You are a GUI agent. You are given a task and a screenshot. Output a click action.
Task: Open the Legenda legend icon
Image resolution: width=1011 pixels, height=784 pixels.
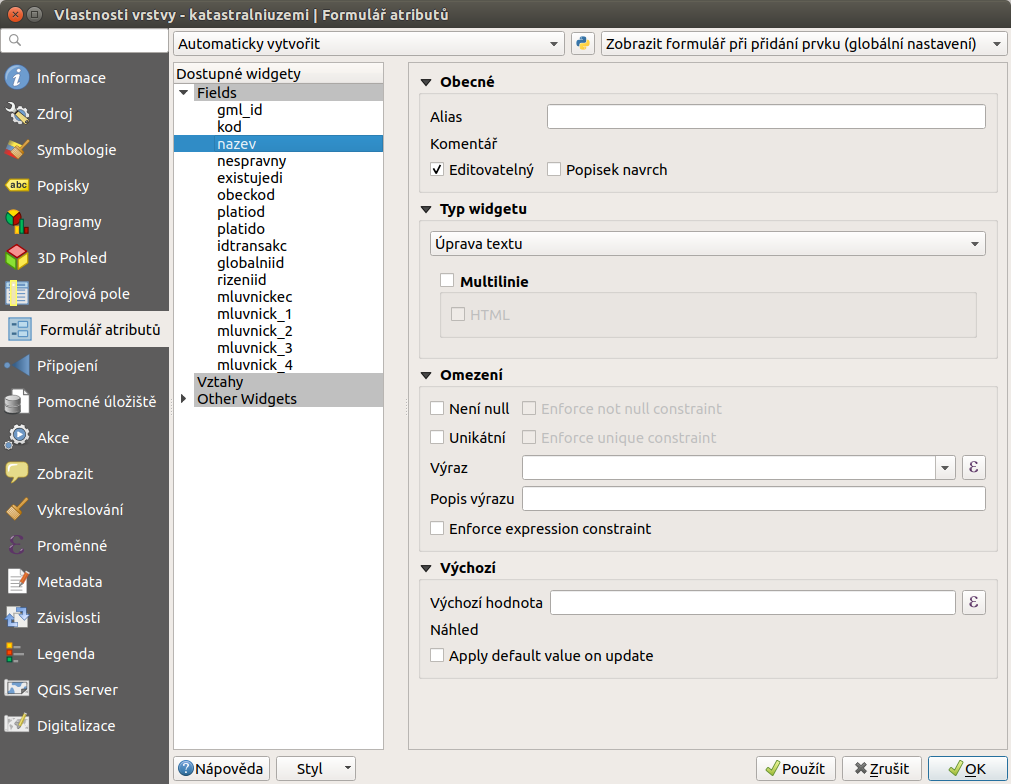17,654
